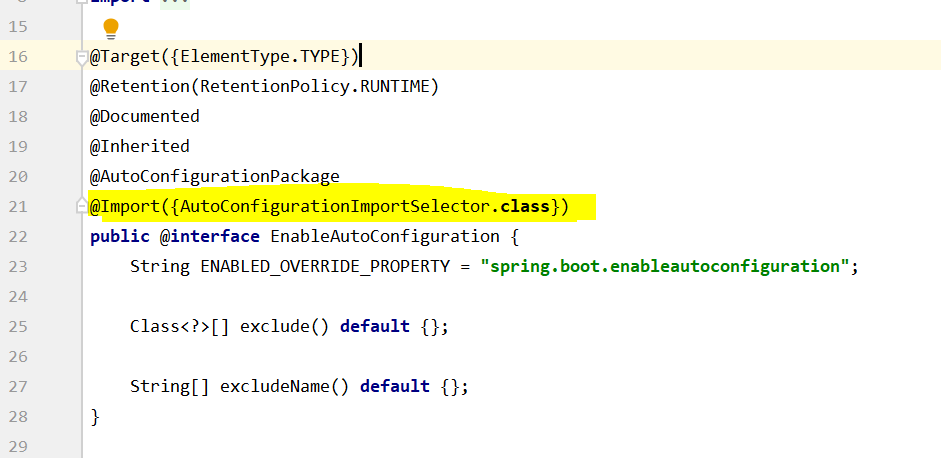Collapse the fold marker beside @Target line
Viewport: 941px width, 458px height.
82,57
